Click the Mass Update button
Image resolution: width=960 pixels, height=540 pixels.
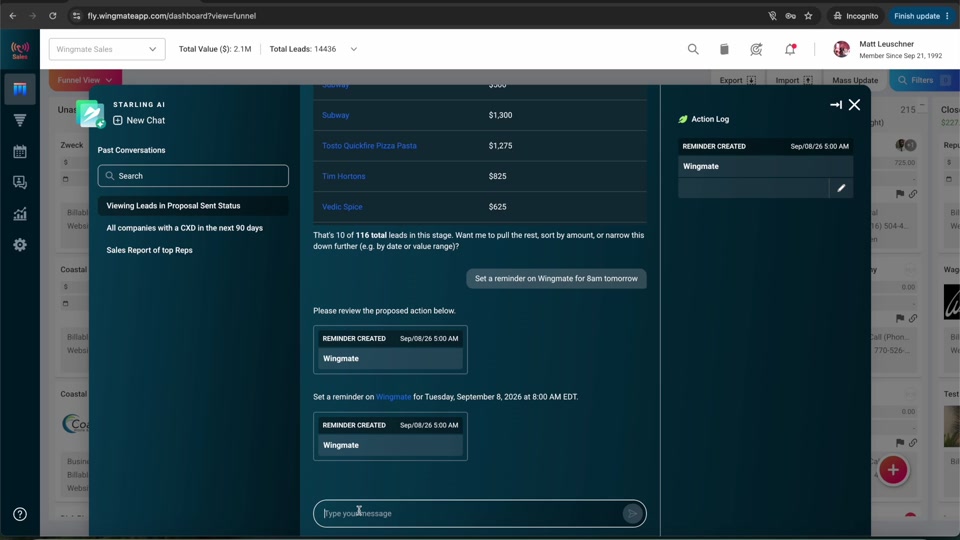[855, 80]
